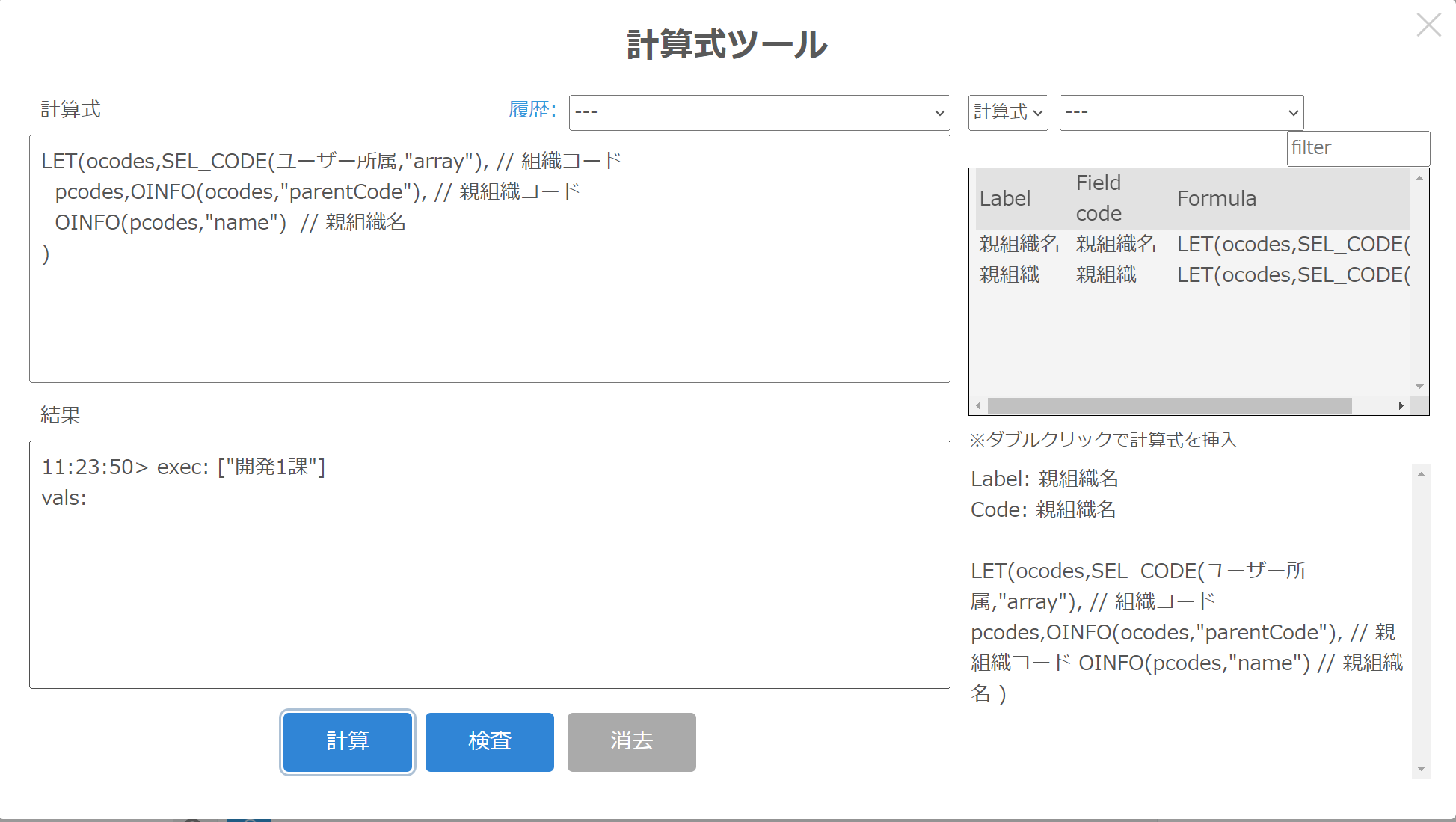The width and height of the screenshot is (1456, 822).
Task: Open the 履歴 history dropdown
Action: coord(758,113)
